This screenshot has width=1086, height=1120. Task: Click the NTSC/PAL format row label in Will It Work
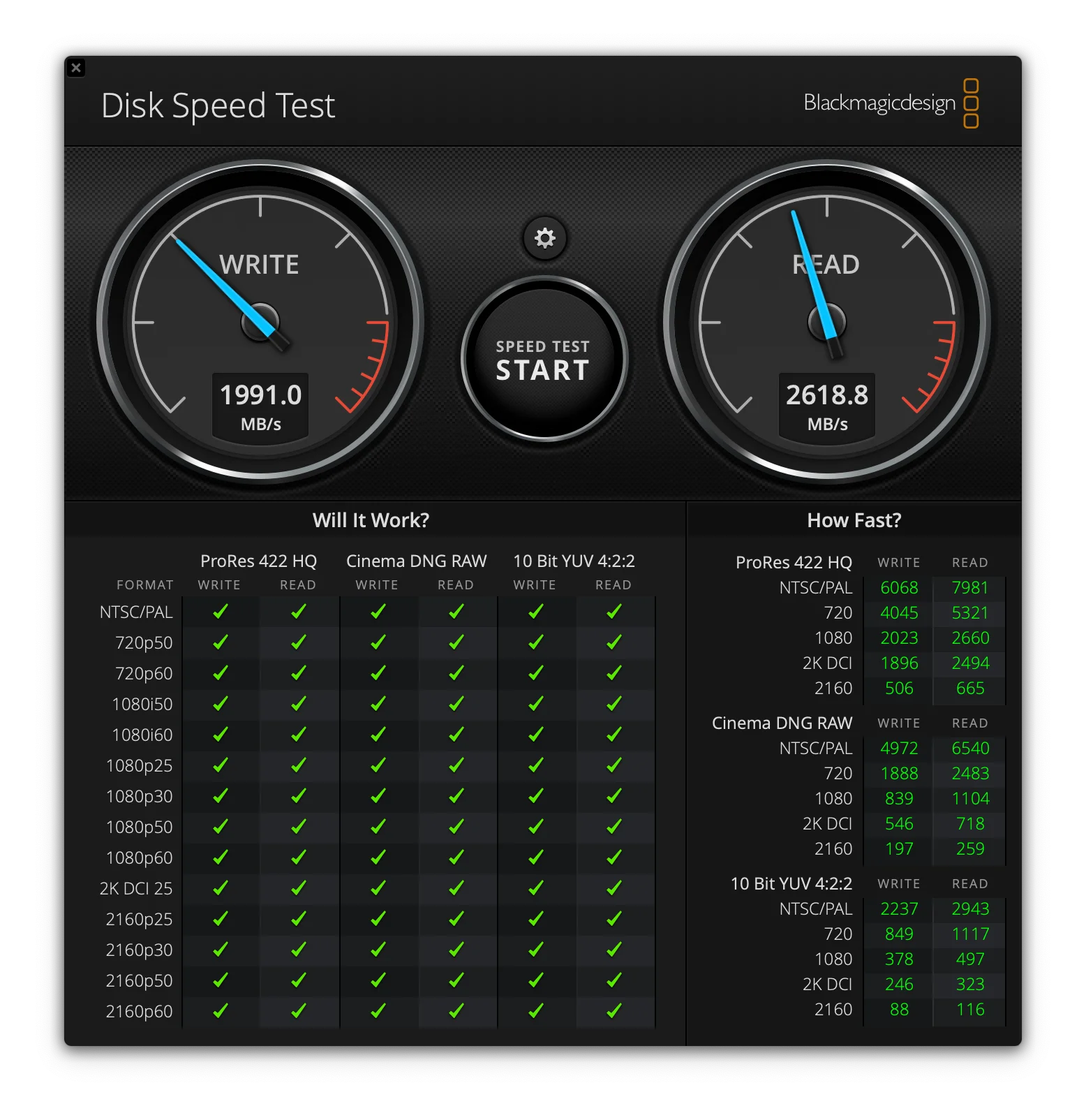tap(136, 612)
